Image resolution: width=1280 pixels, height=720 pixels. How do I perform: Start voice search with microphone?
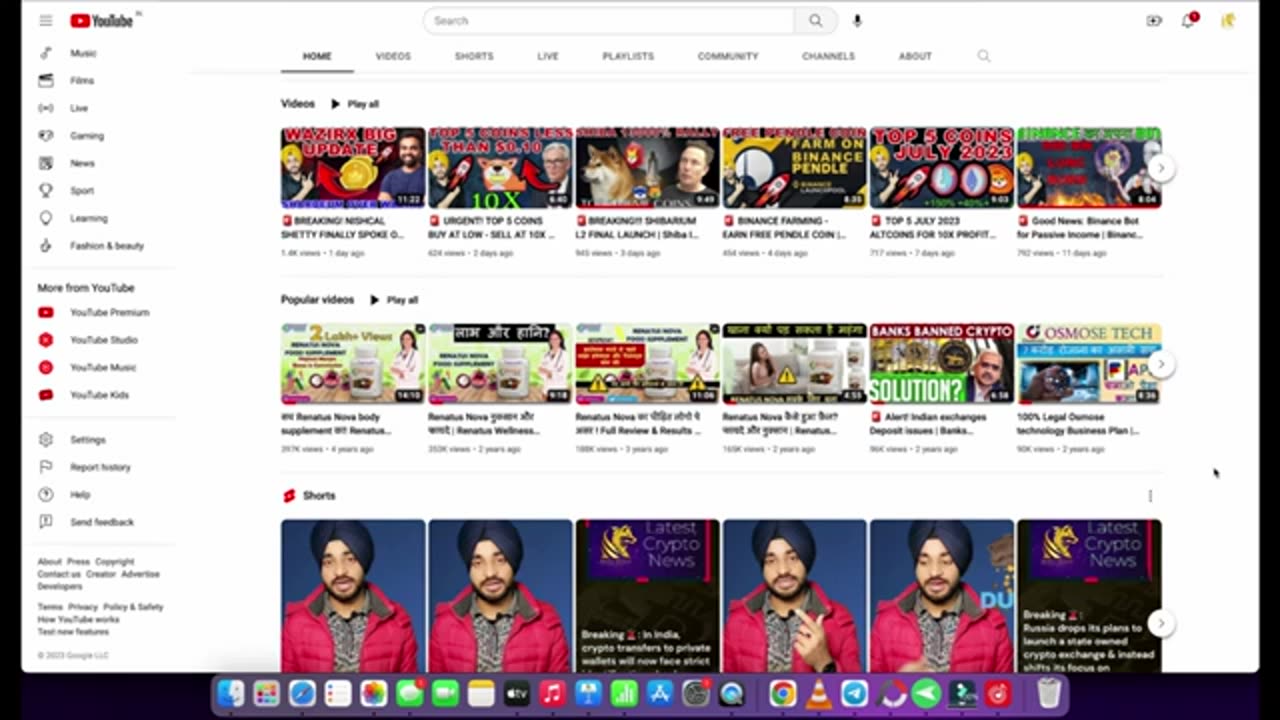pos(858,21)
